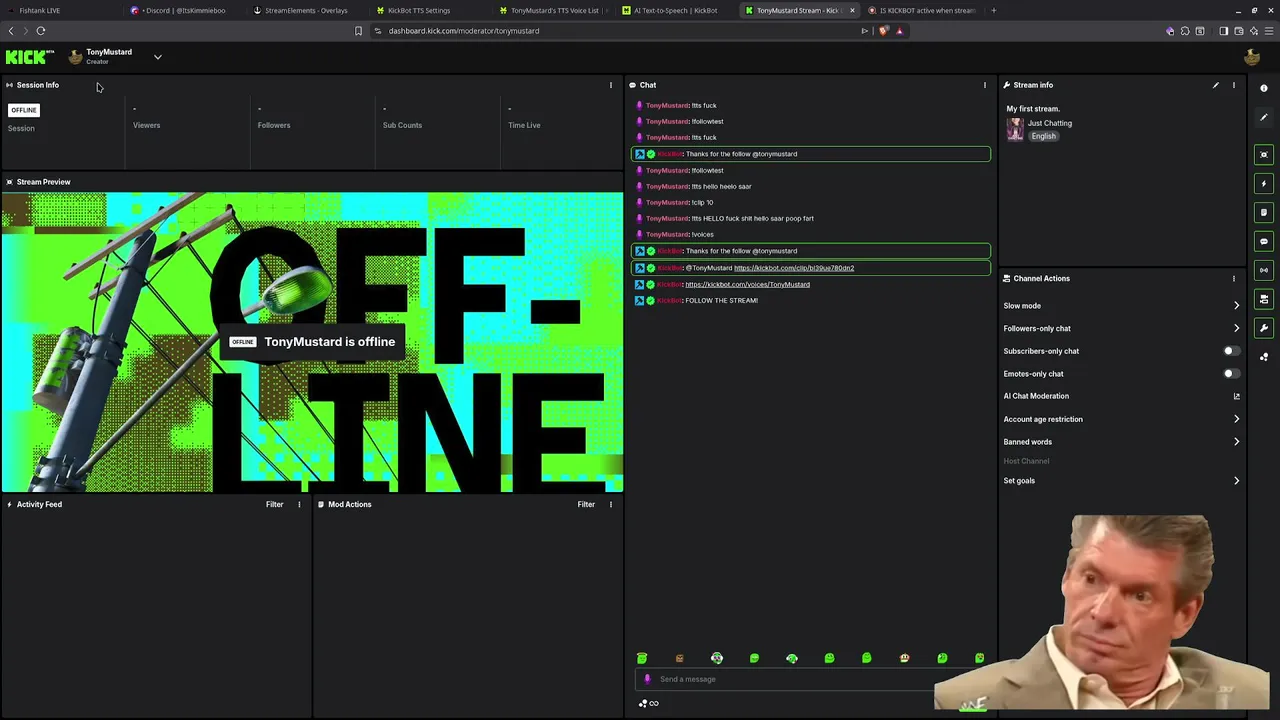Click Just Chatting category thumbnail
The image size is (1280, 720).
1015,130
